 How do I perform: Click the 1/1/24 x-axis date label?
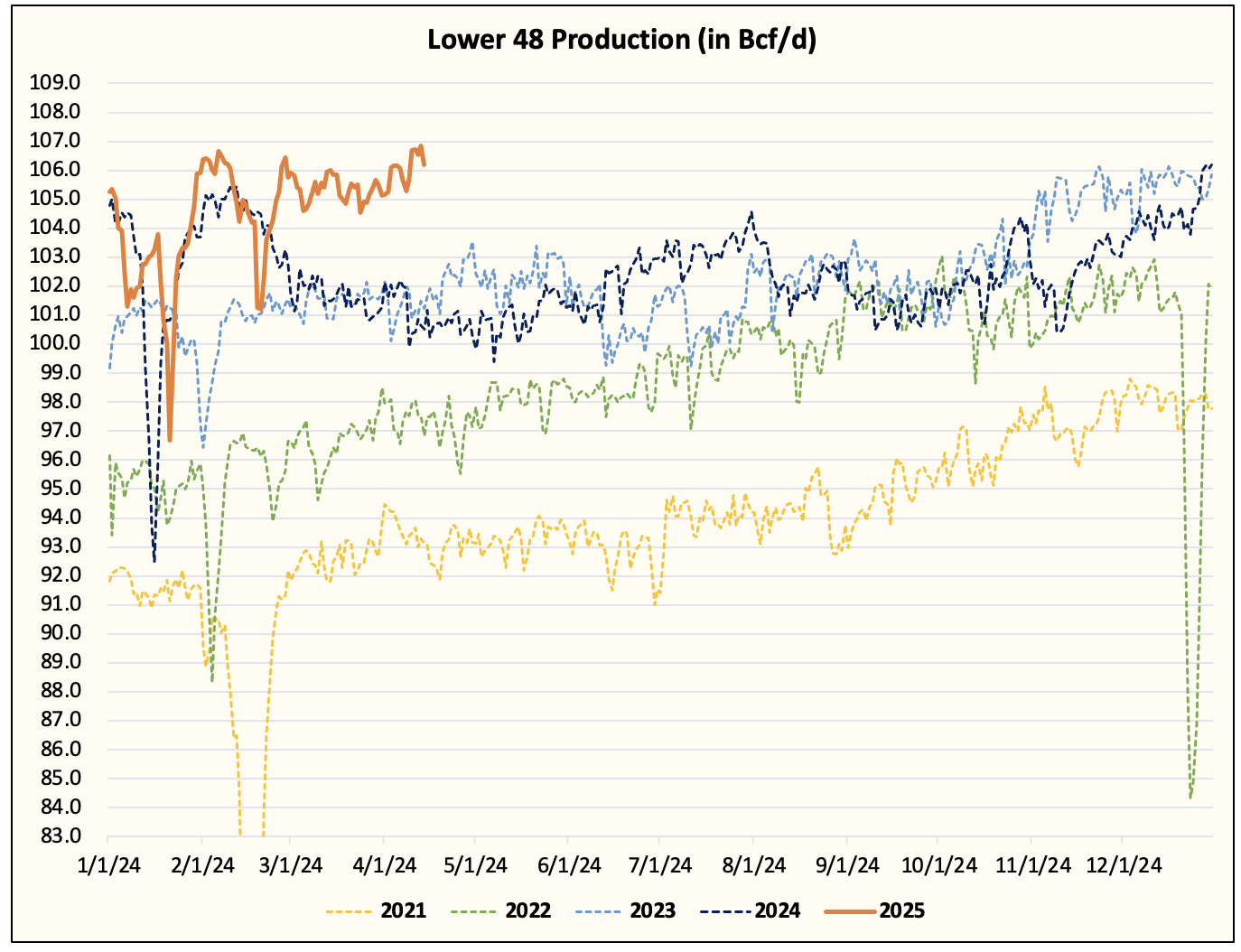click(108, 864)
